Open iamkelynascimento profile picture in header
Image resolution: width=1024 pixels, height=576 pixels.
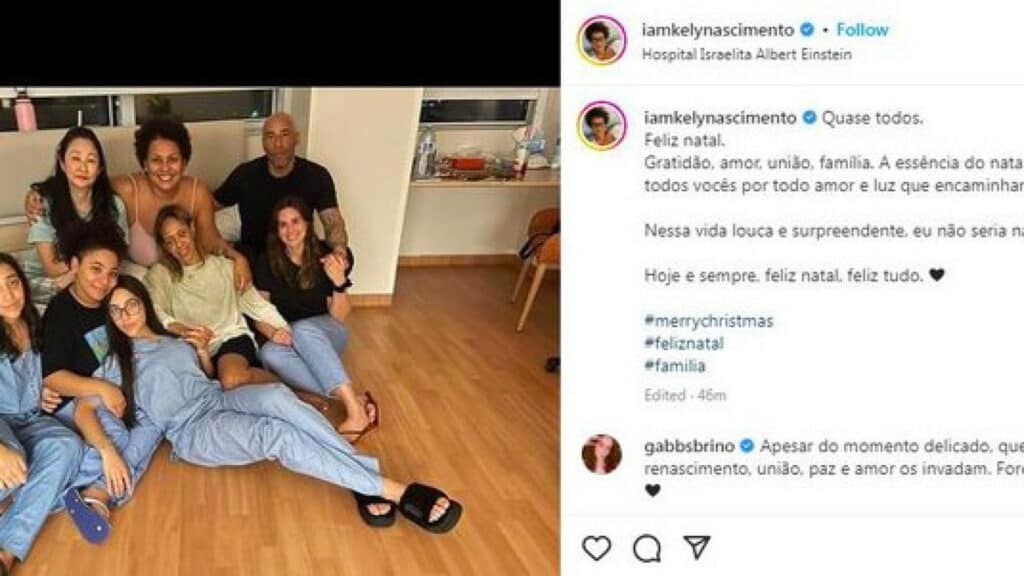601,40
